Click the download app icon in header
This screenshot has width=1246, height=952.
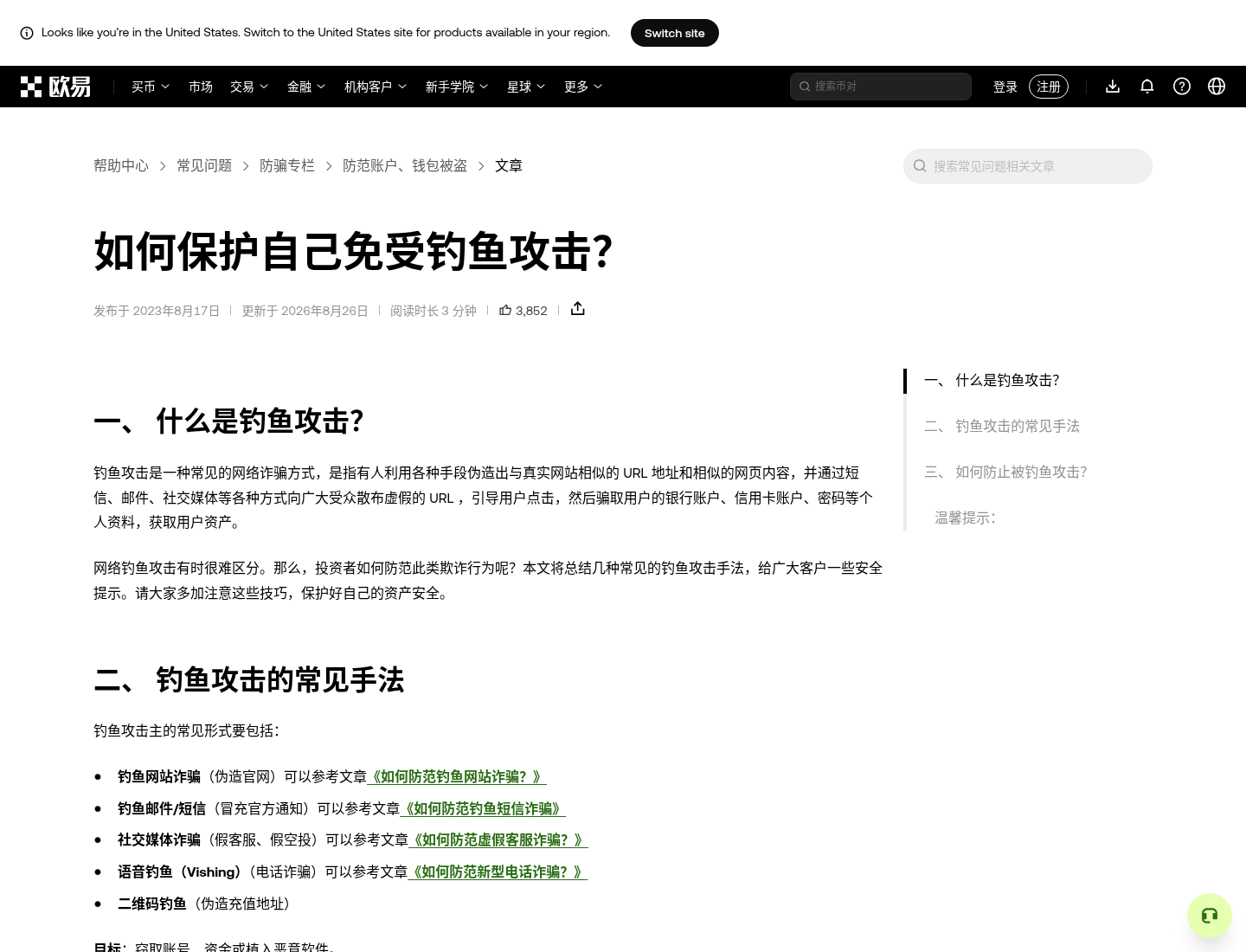point(1113,87)
